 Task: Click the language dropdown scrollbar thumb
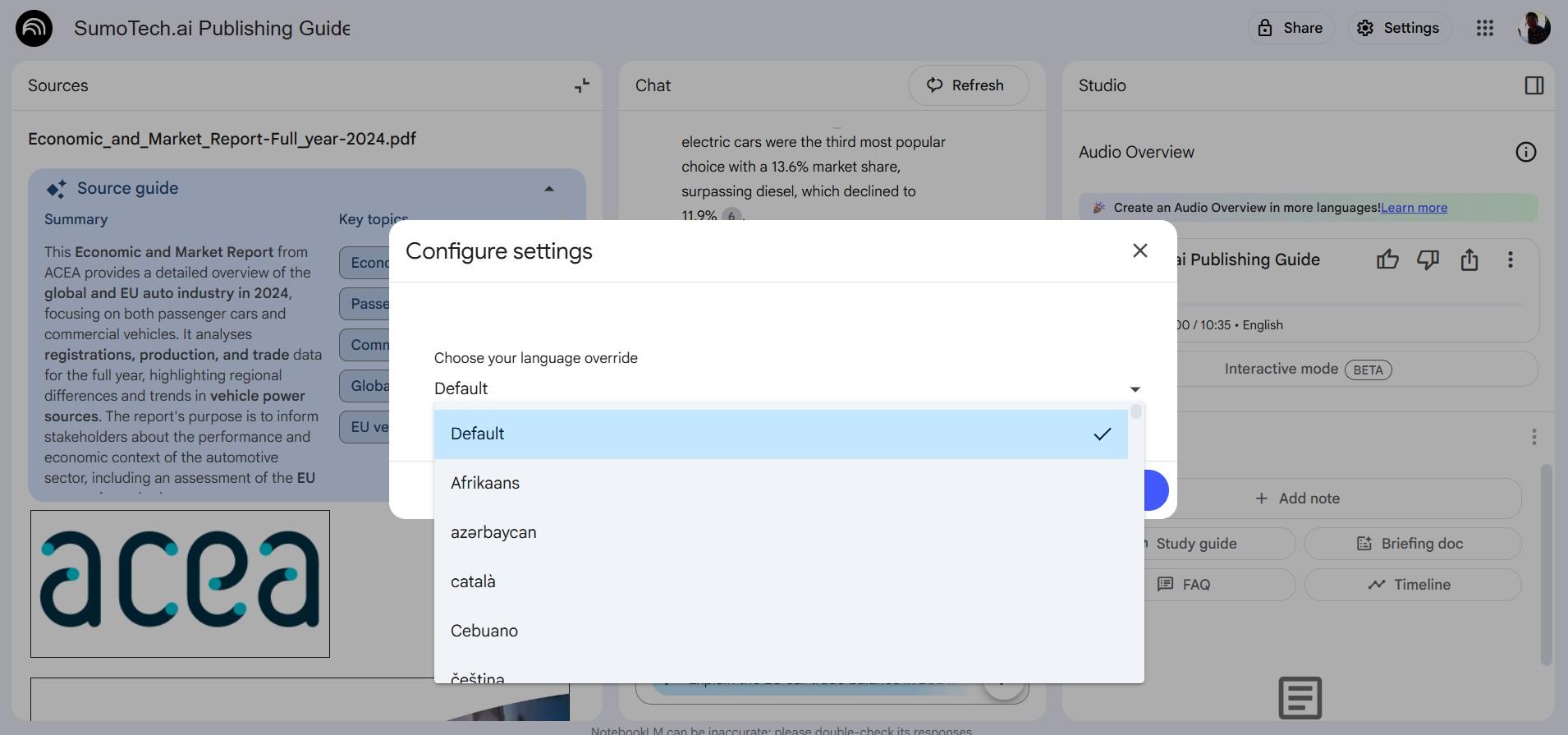[1135, 411]
